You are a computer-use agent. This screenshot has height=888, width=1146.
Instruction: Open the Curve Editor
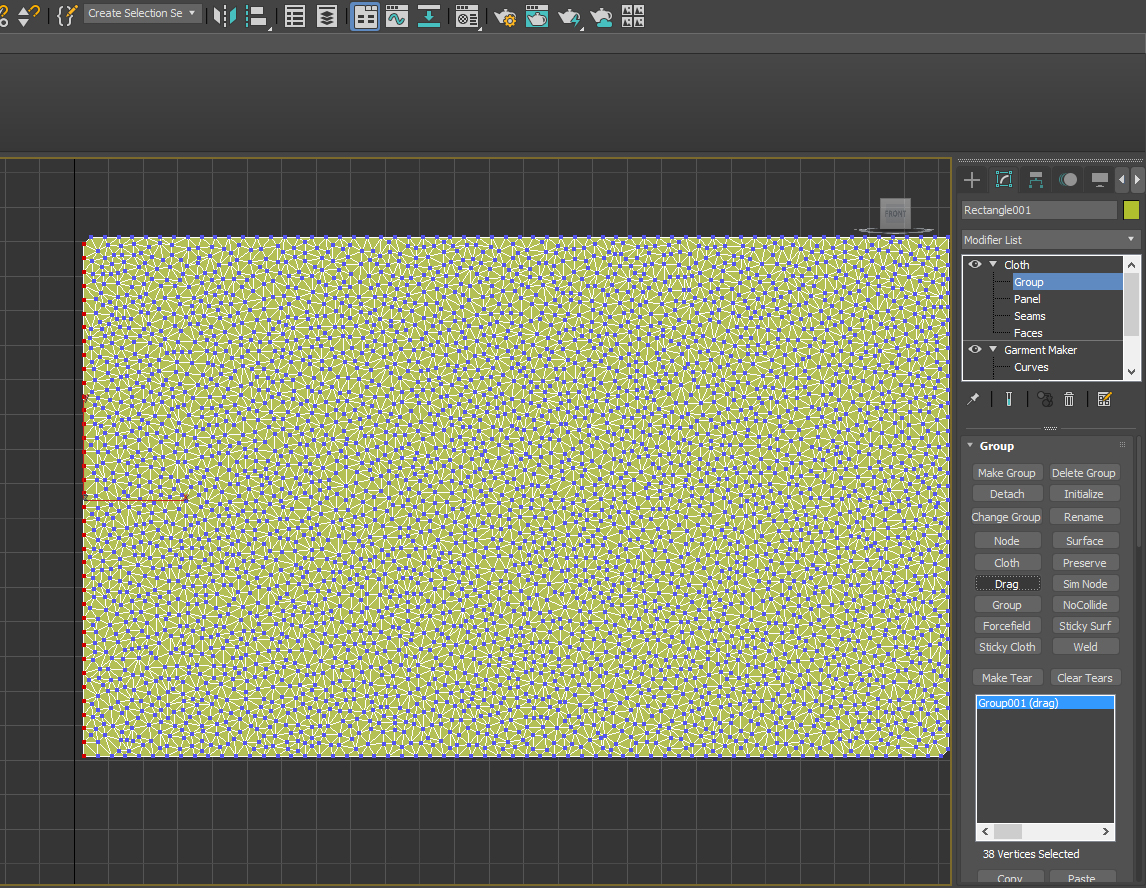(397, 16)
